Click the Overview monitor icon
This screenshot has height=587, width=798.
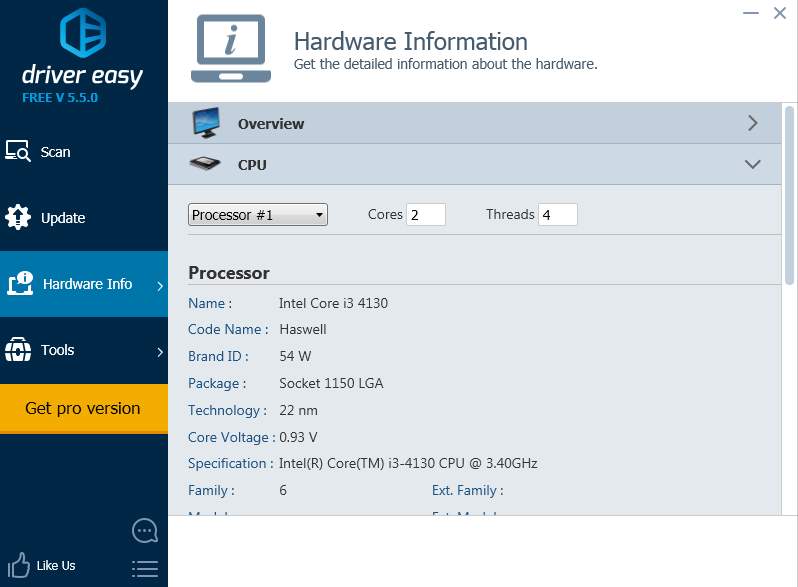[x=206, y=123]
